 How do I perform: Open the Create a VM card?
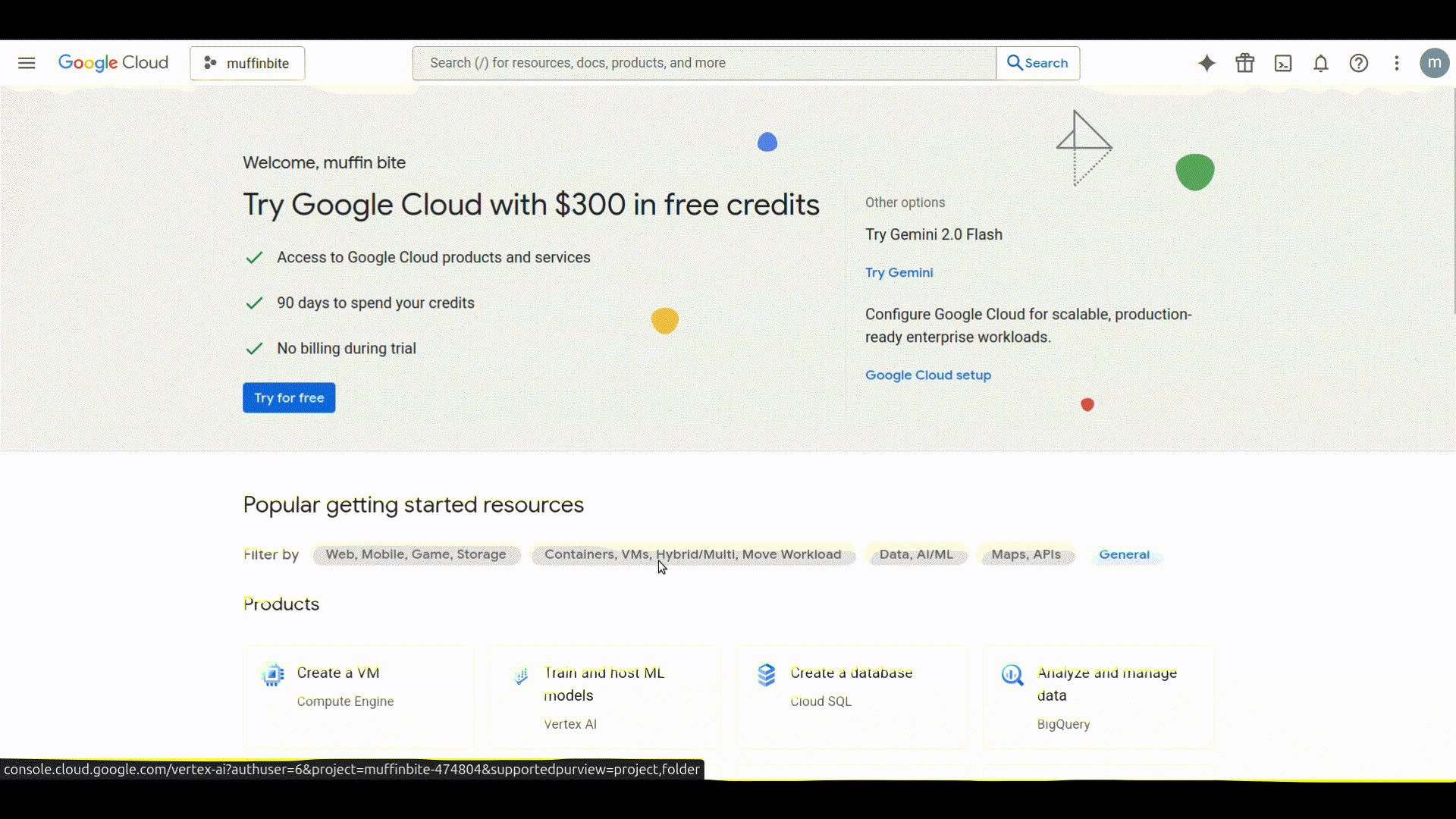(x=358, y=696)
